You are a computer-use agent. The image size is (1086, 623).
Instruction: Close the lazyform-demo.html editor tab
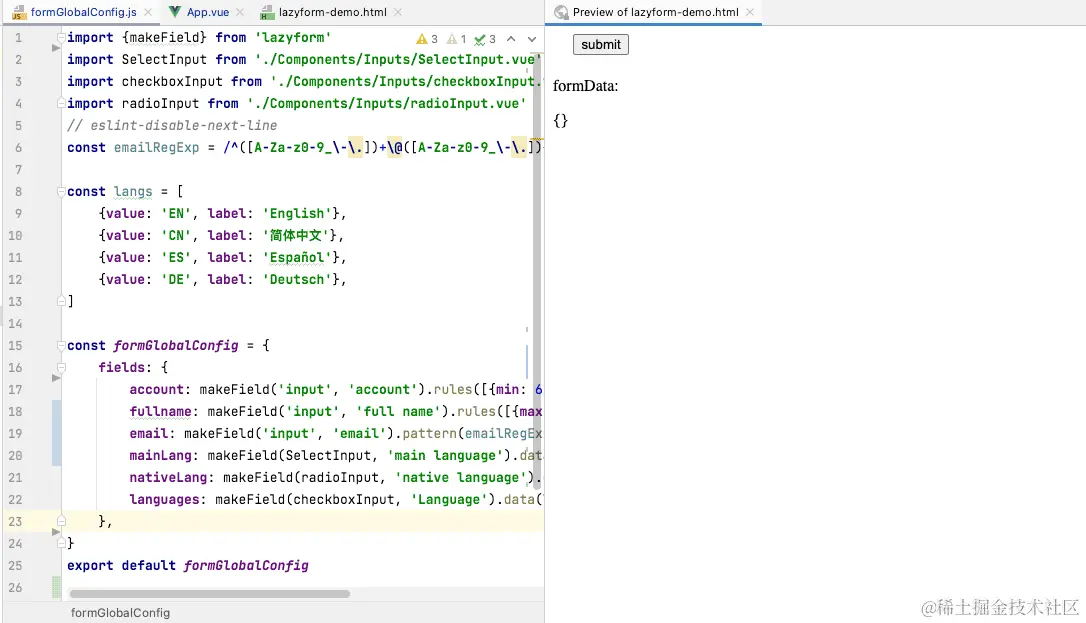click(x=398, y=12)
